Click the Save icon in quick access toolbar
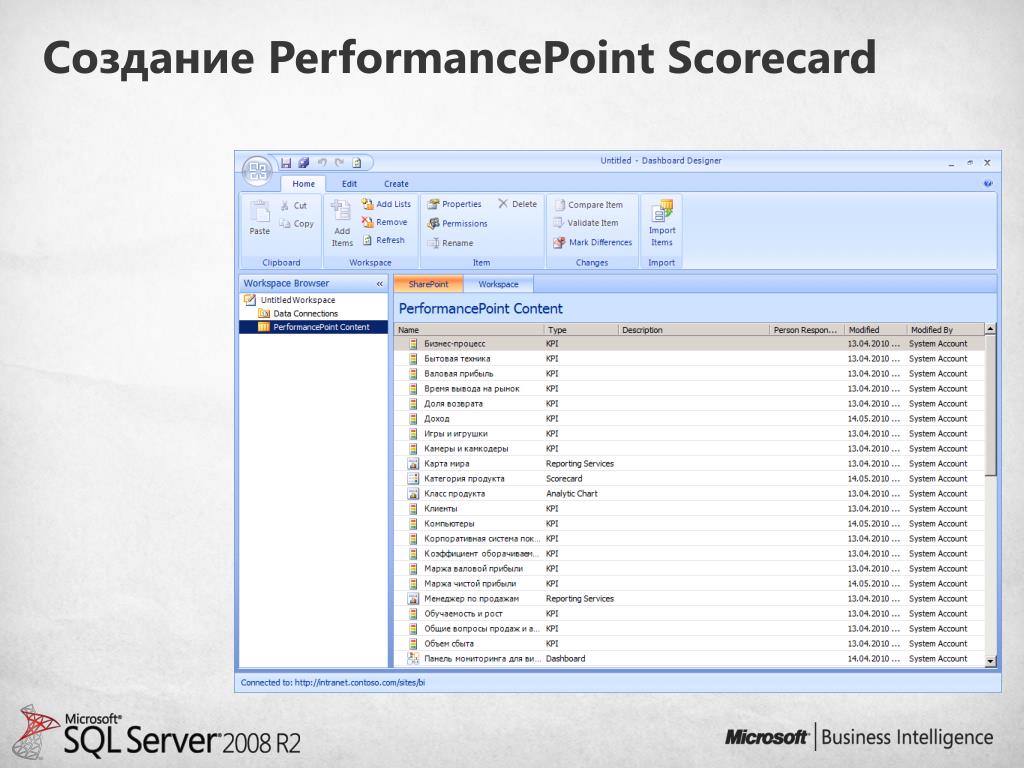 (x=285, y=163)
